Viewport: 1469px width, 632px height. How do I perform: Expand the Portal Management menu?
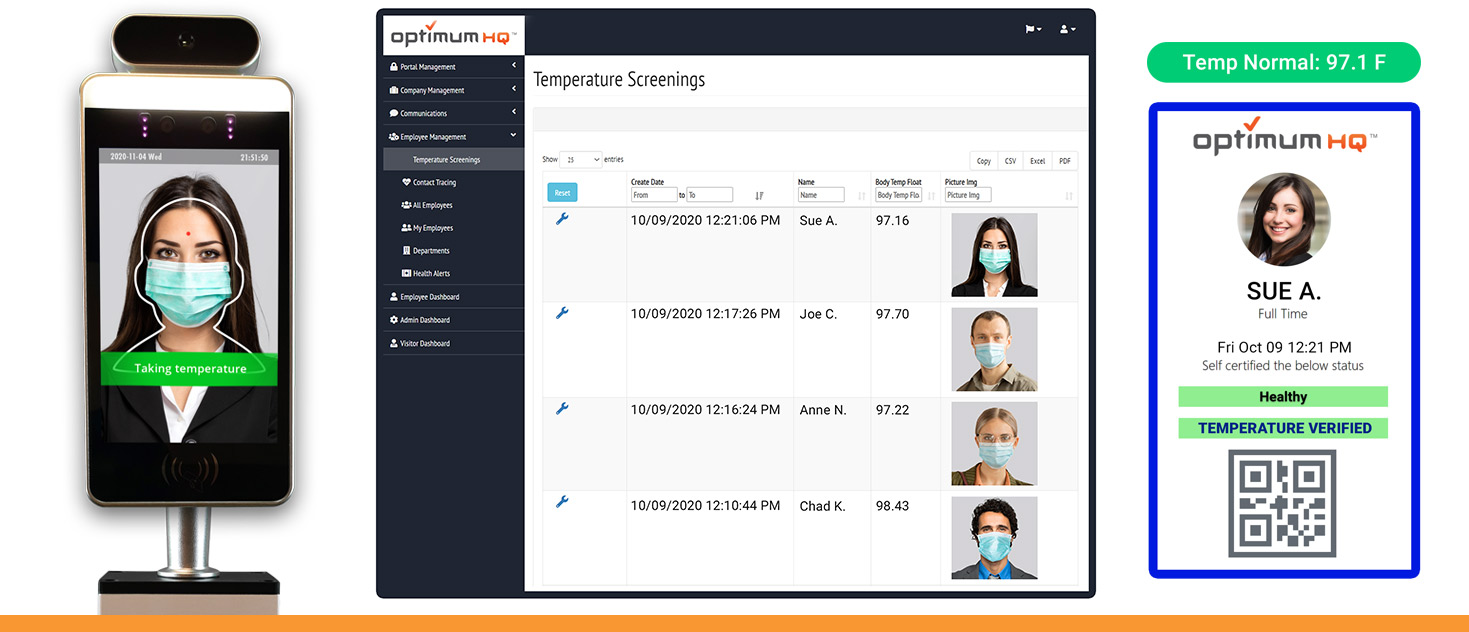[453, 67]
